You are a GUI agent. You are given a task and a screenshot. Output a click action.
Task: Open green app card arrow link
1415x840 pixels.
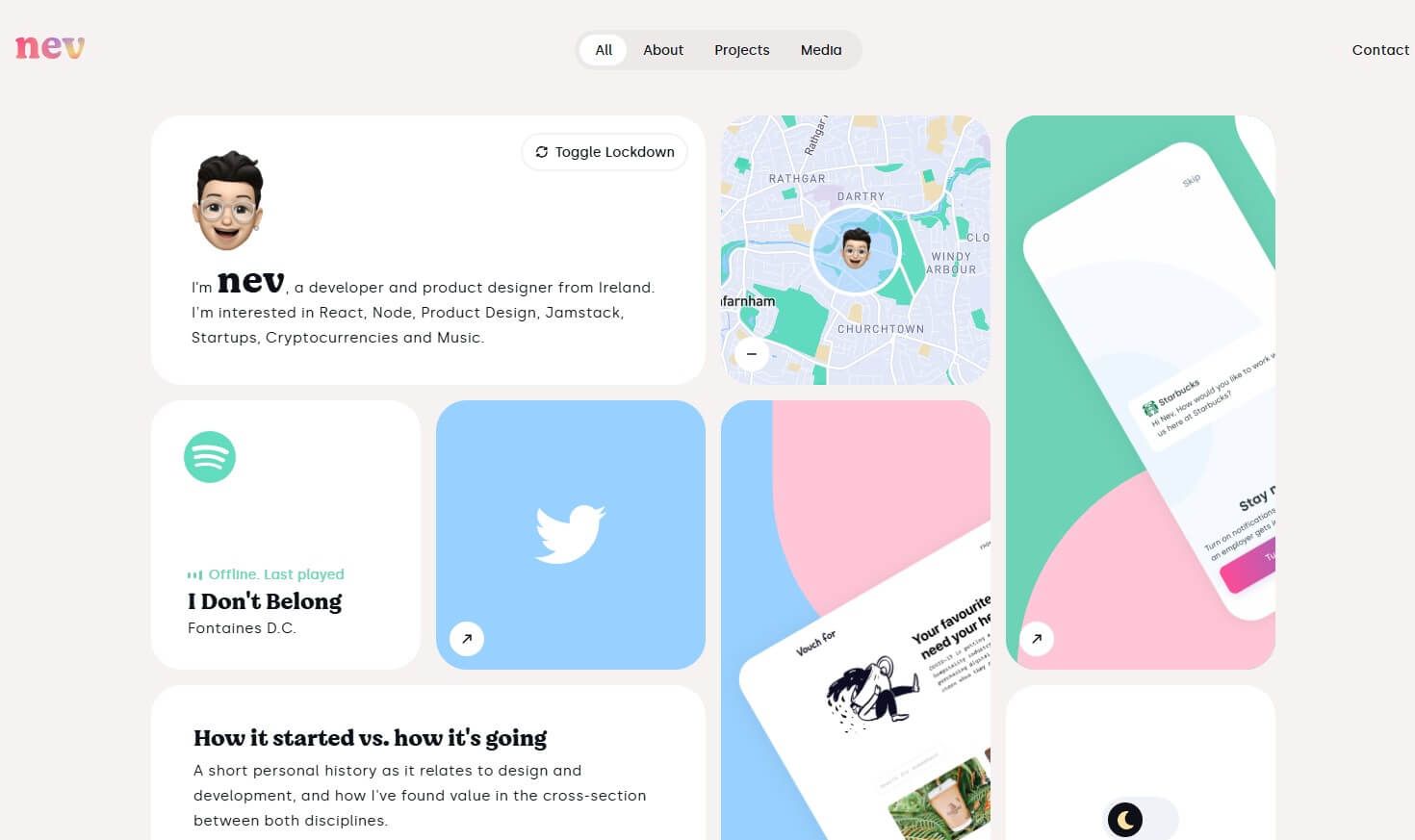(x=1037, y=638)
